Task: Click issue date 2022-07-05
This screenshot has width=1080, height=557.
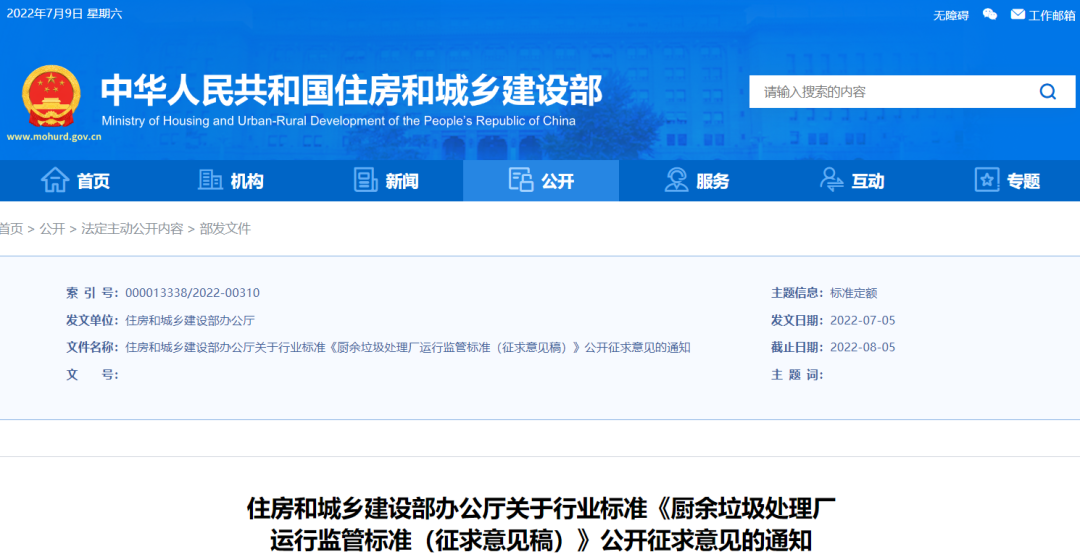Action: pyautogui.click(x=863, y=320)
